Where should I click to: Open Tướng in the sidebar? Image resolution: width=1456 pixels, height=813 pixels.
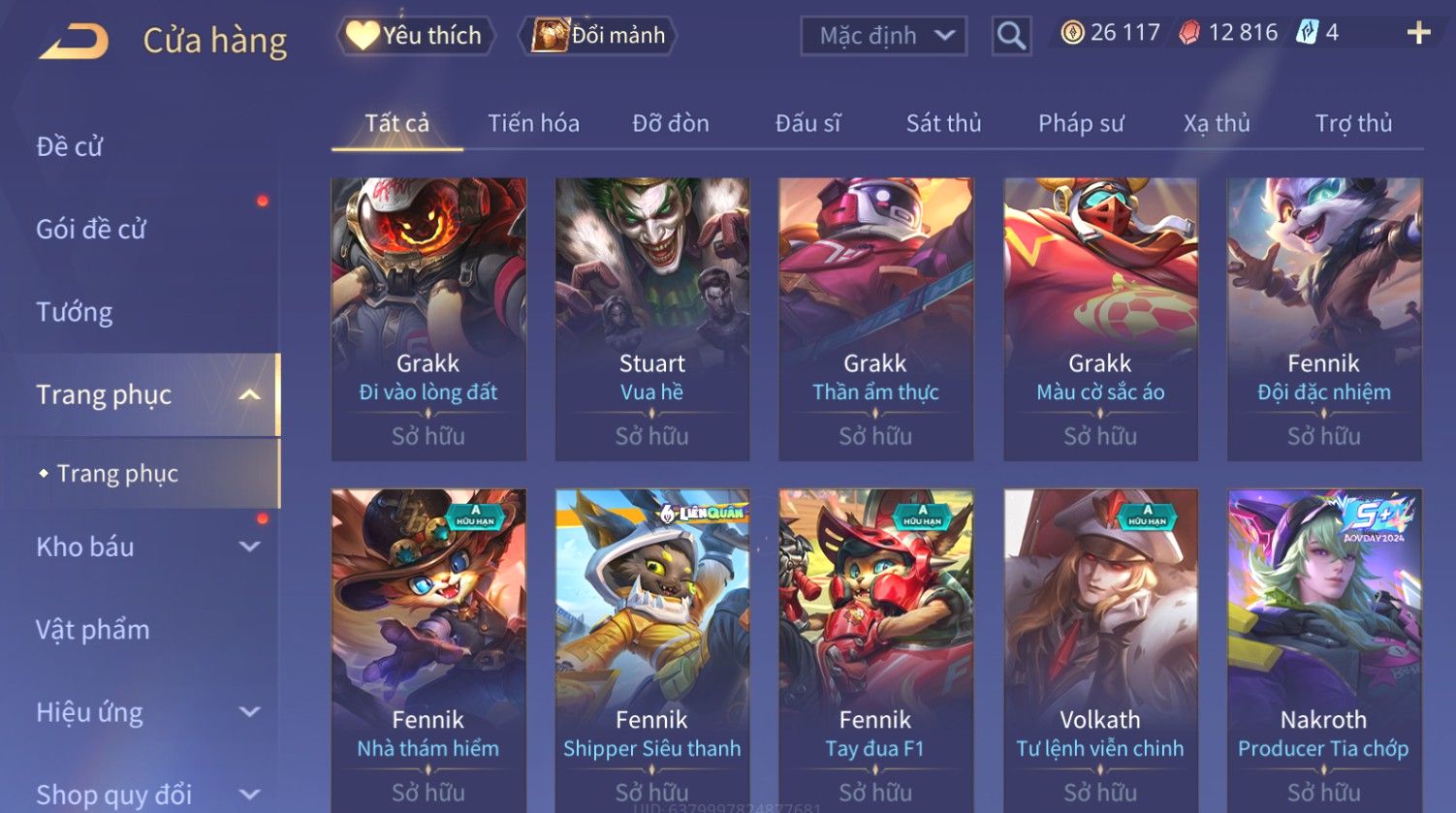75,312
